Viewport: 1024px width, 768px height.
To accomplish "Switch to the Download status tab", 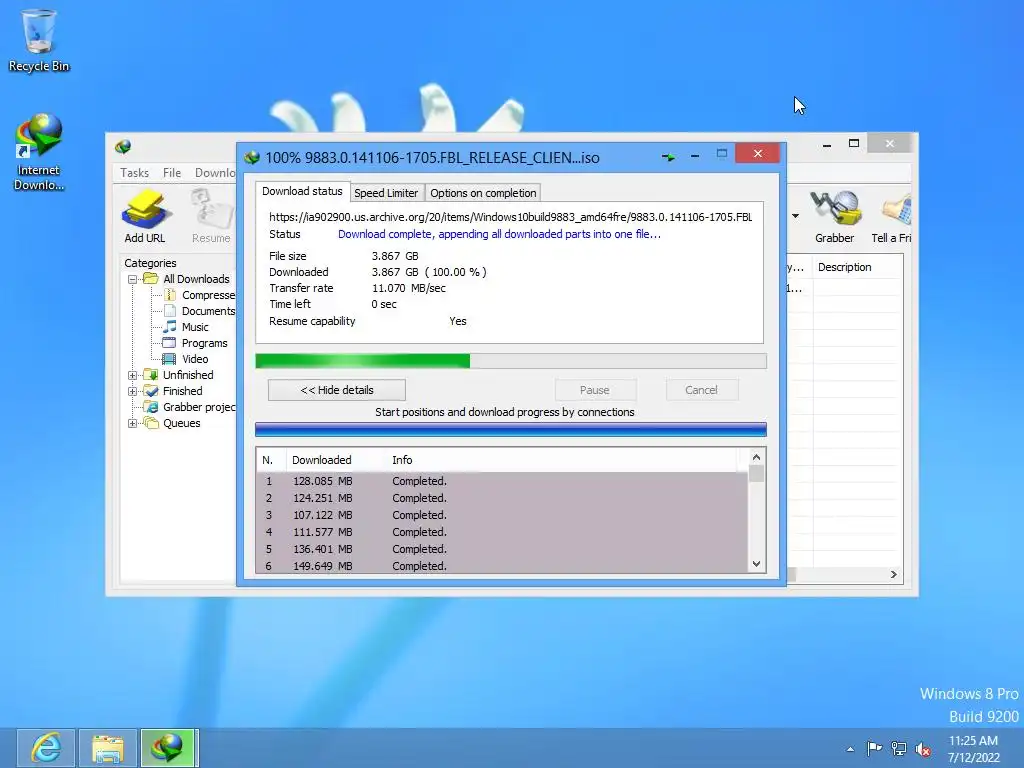I will [302, 191].
